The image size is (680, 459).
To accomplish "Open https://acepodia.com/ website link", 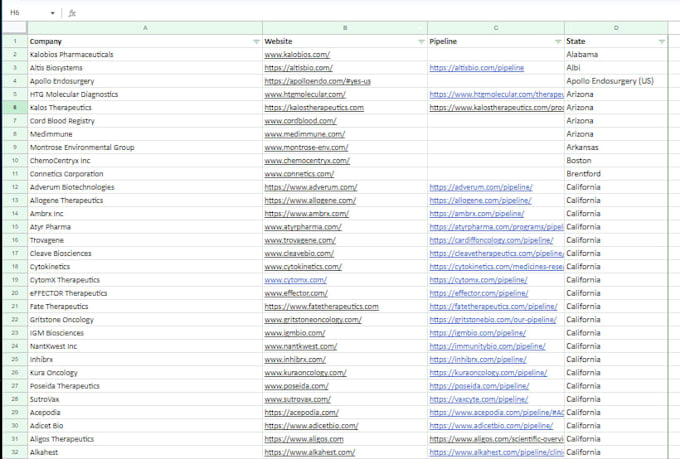I will pos(301,413).
